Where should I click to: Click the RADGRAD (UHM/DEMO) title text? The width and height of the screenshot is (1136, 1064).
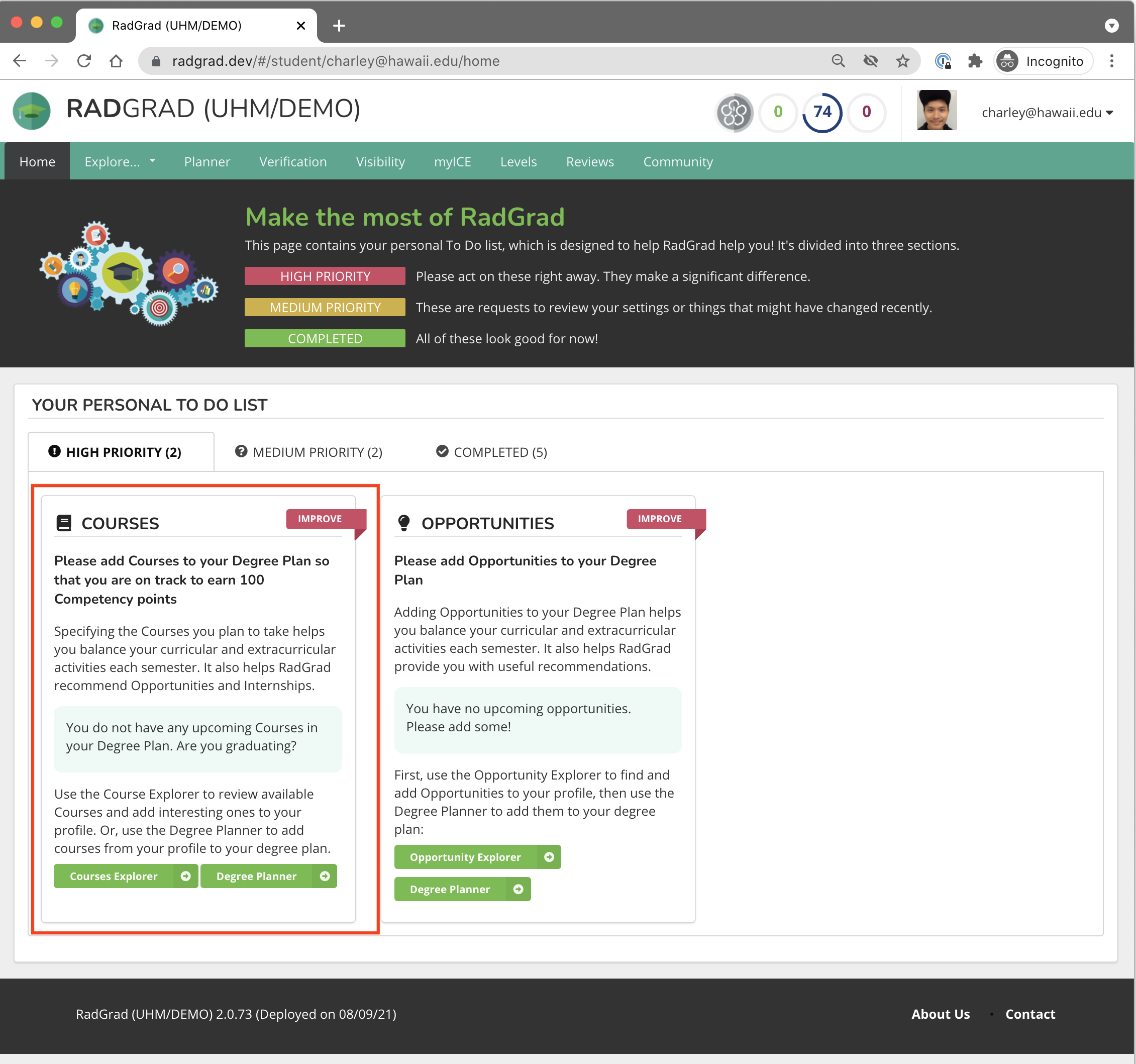point(213,109)
